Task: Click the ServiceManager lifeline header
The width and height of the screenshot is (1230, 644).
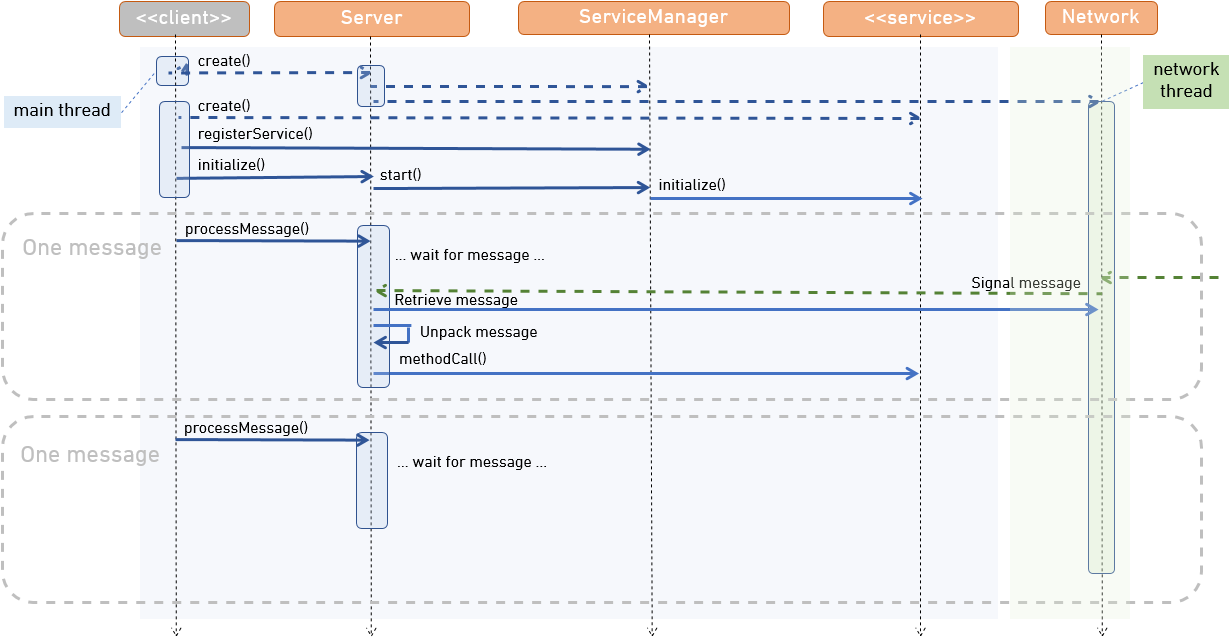Action: click(x=652, y=17)
